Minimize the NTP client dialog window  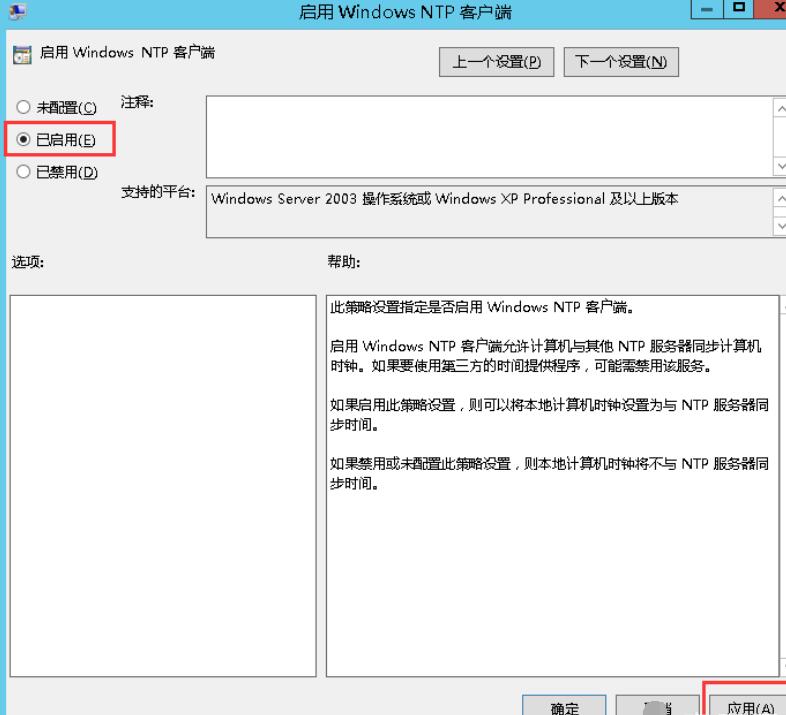click(x=707, y=9)
